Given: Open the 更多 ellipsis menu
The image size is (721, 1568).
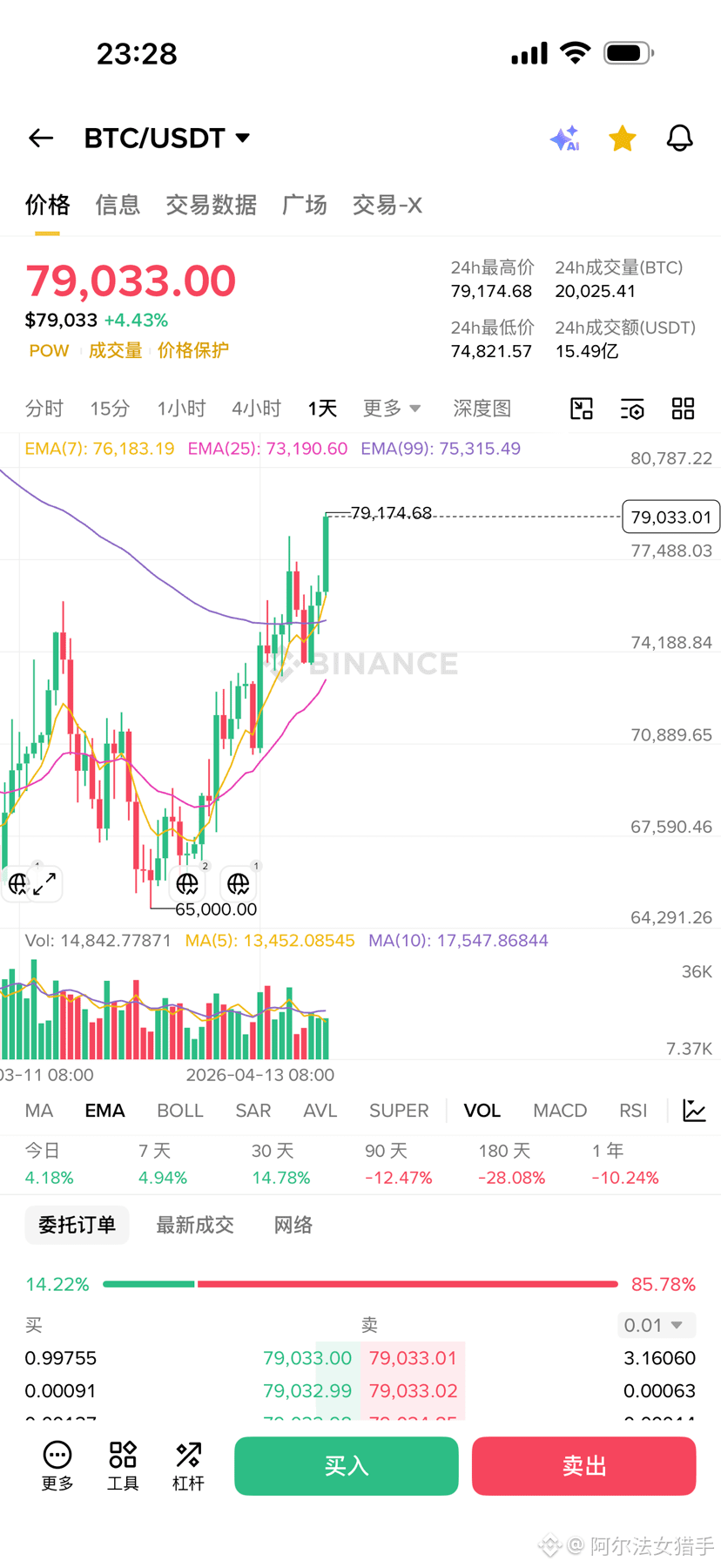Looking at the screenshot, I should pos(57,1466).
